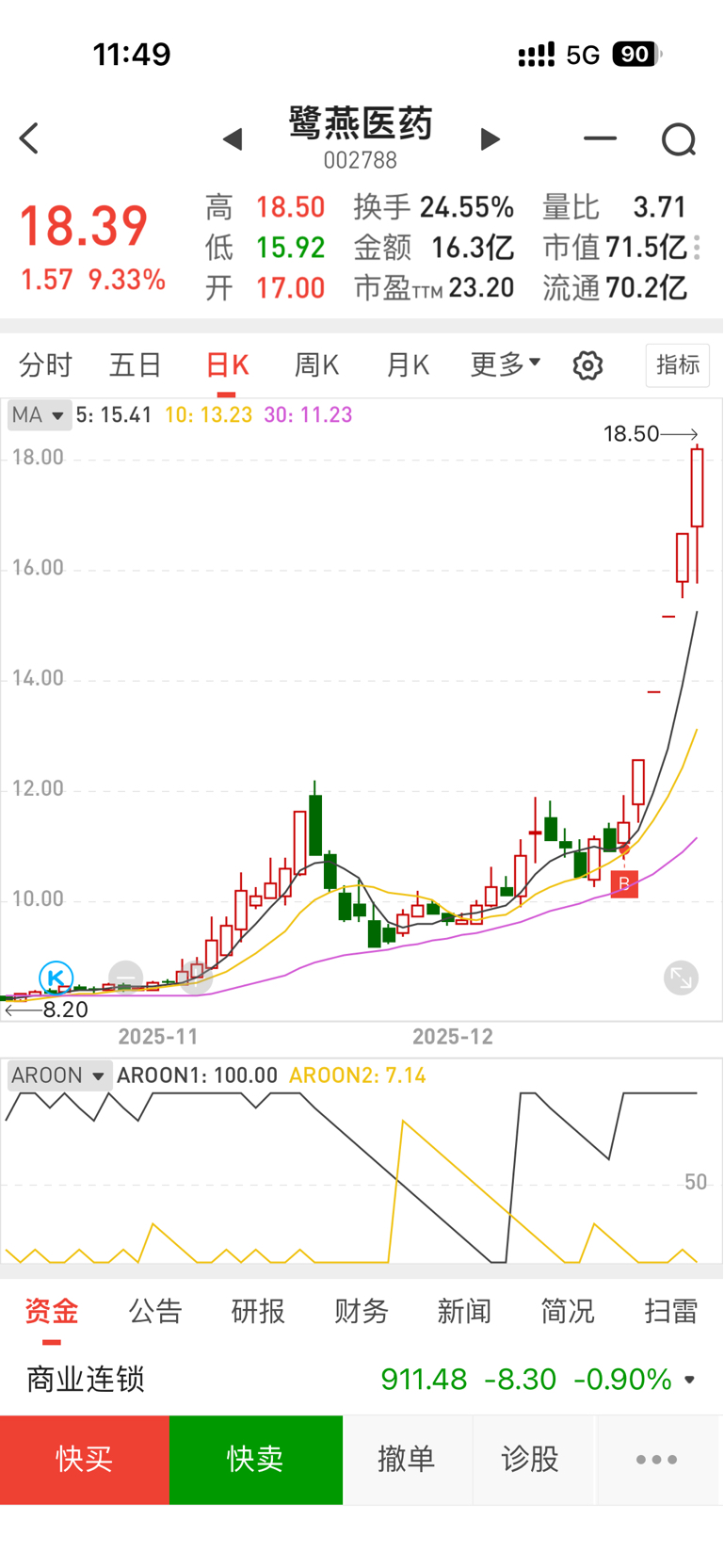
Task: Open the AROON indicator dropdown
Action: (x=59, y=1075)
